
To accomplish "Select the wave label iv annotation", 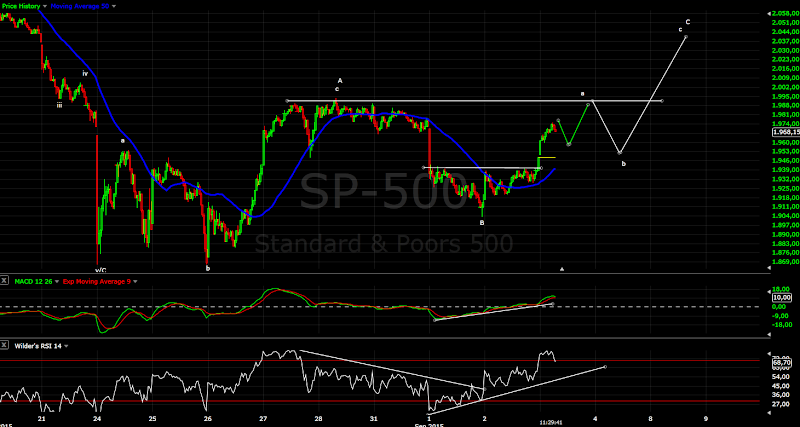I will click(85, 73).
